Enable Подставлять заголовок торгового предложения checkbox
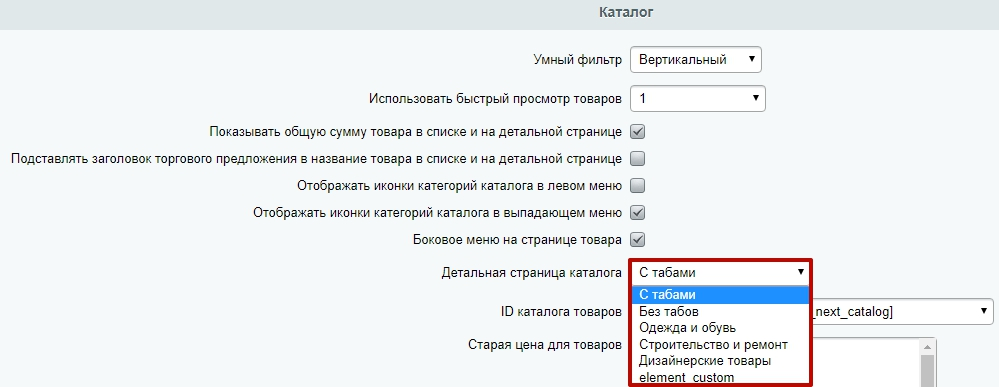The height and width of the screenshot is (387, 999). click(x=638, y=158)
